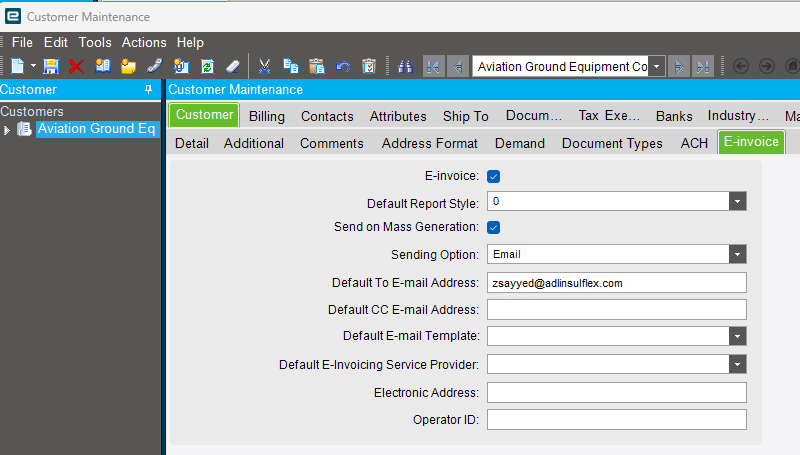Delete the record using the red X icon
Screen dimensions: 800x455
click(76, 66)
